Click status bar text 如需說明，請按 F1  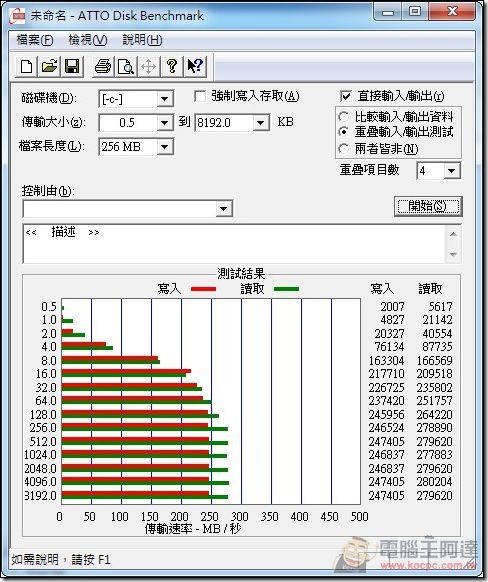click(x=61, y=559)
